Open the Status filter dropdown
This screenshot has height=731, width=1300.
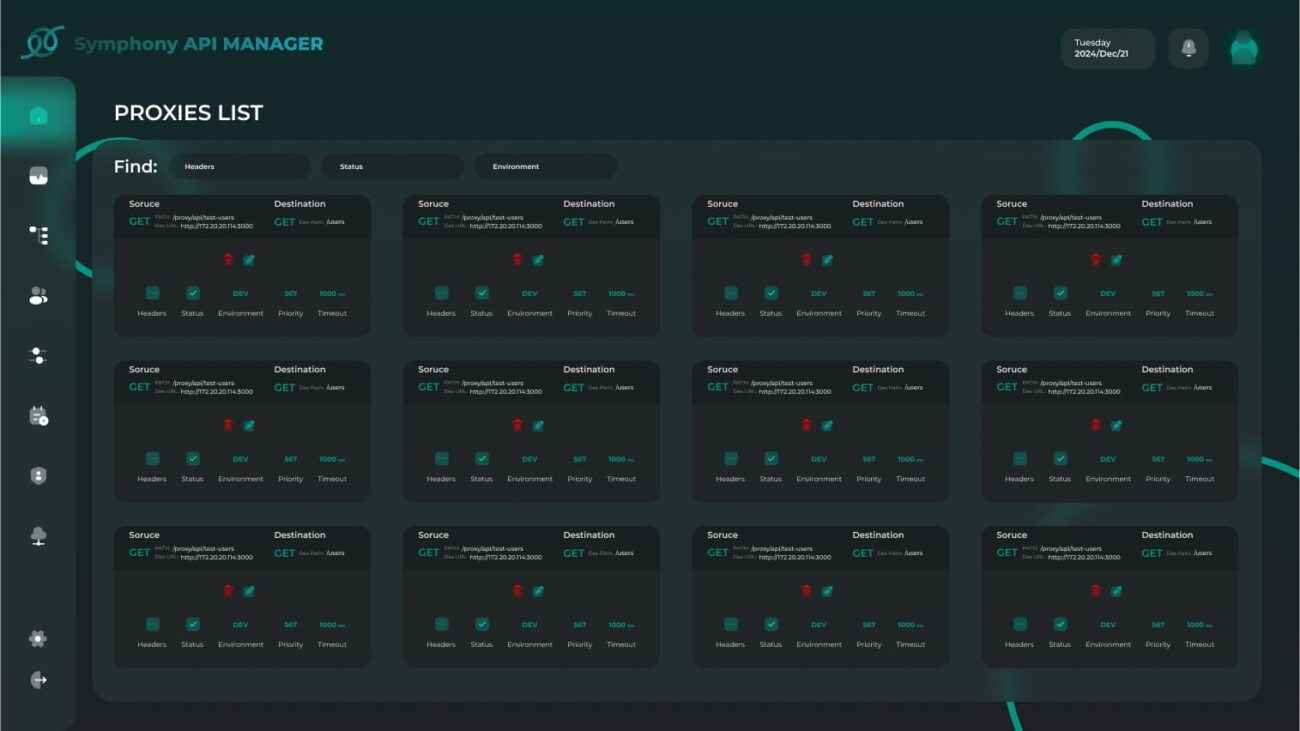tap(392, 167)
